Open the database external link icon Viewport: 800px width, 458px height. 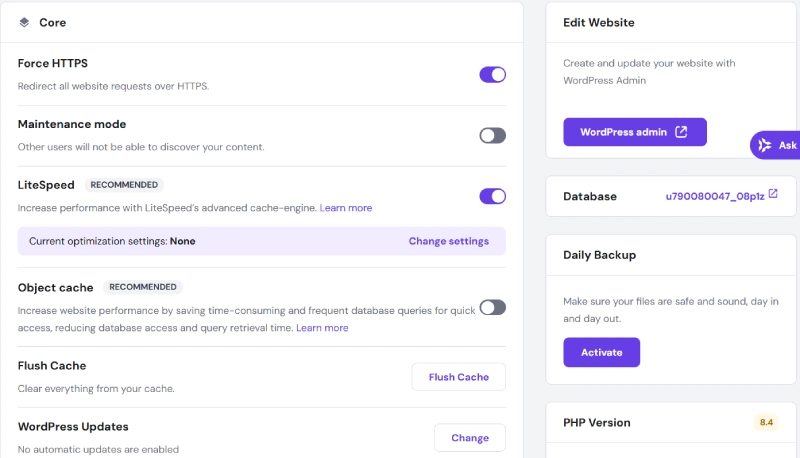pos(773,194)
